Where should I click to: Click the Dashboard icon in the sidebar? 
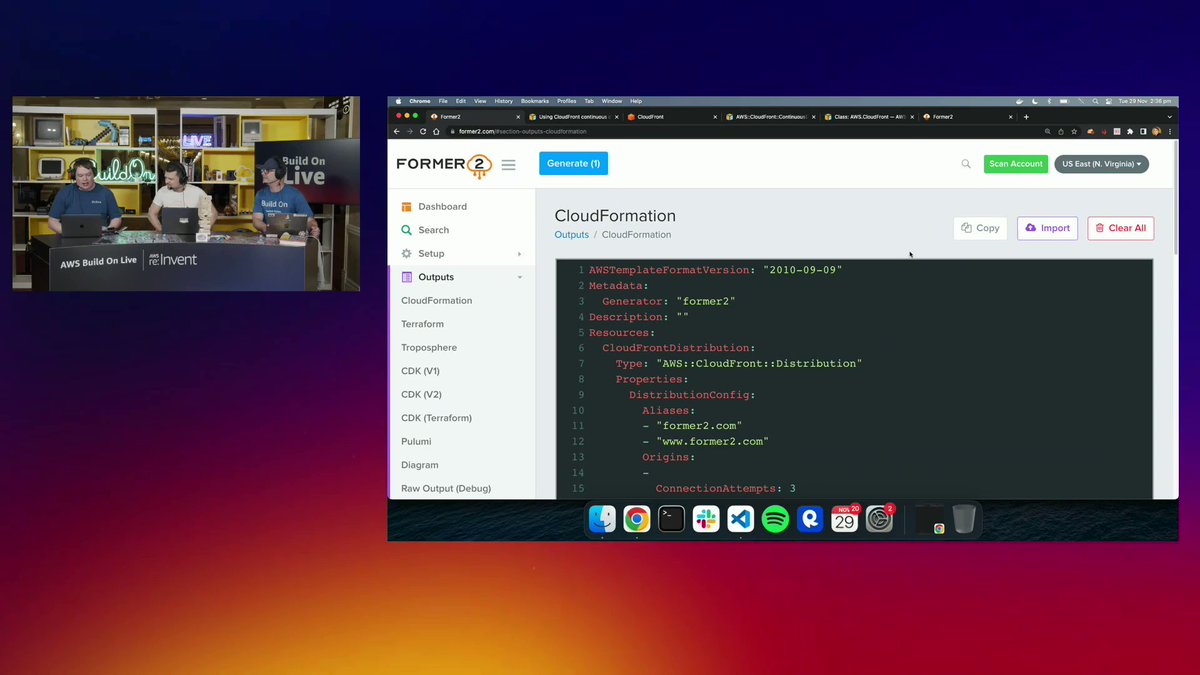(407, 207)
